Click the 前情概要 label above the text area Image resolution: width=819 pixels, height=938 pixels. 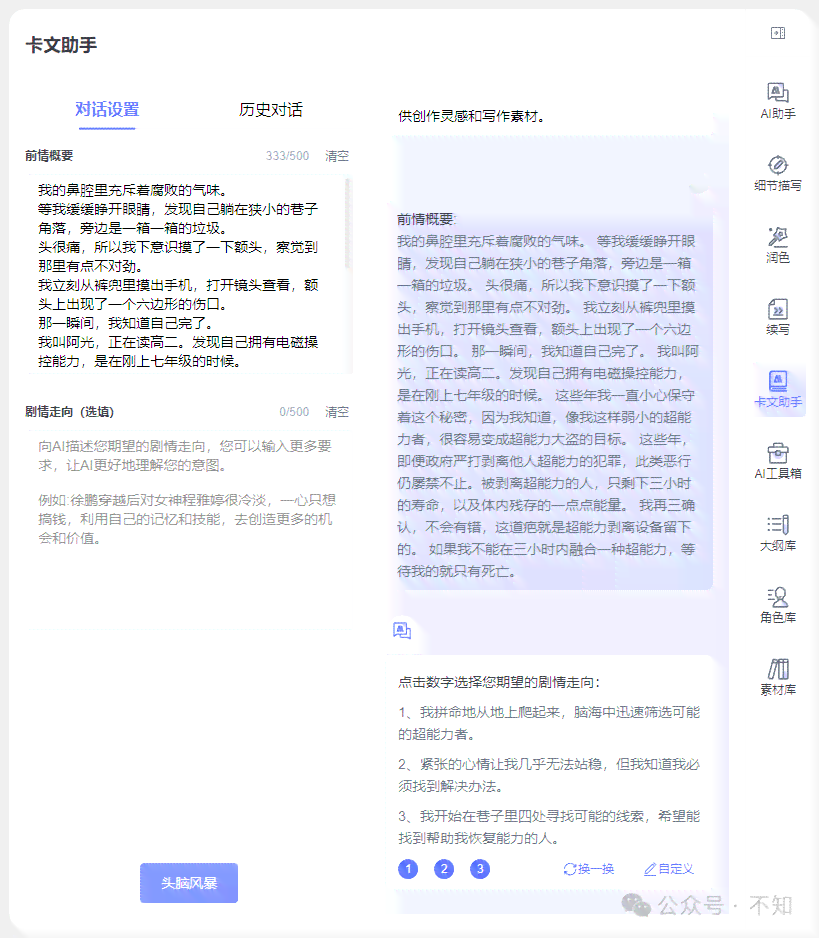pyautogui.click(x=49, y=156)
